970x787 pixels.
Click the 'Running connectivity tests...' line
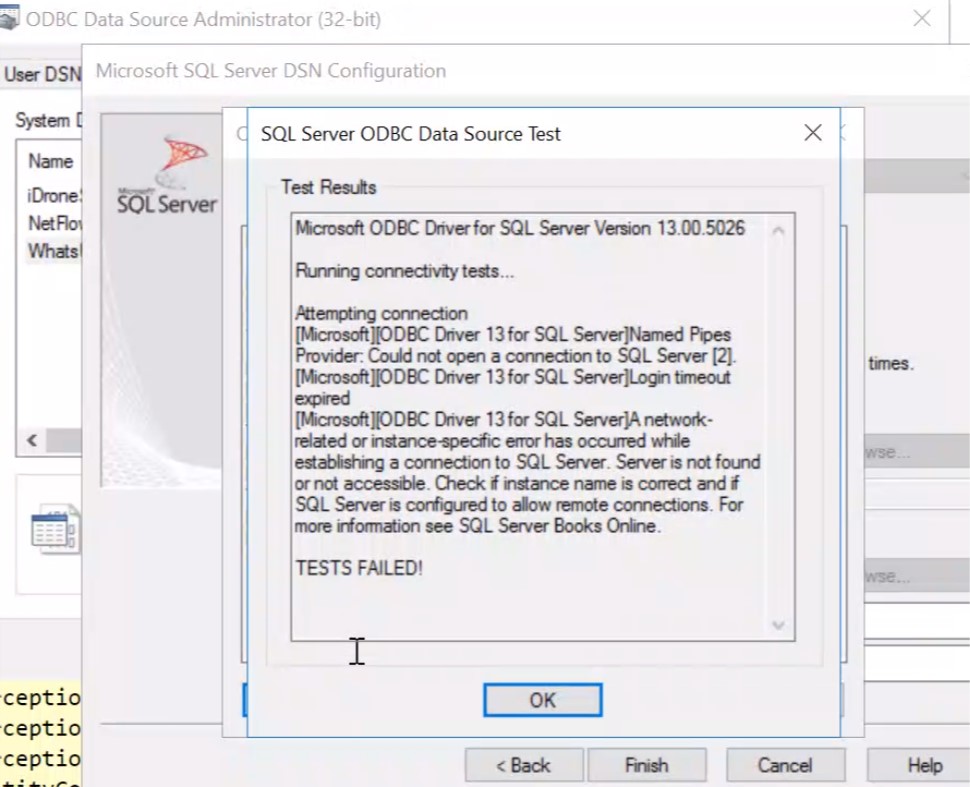[405, 271]
